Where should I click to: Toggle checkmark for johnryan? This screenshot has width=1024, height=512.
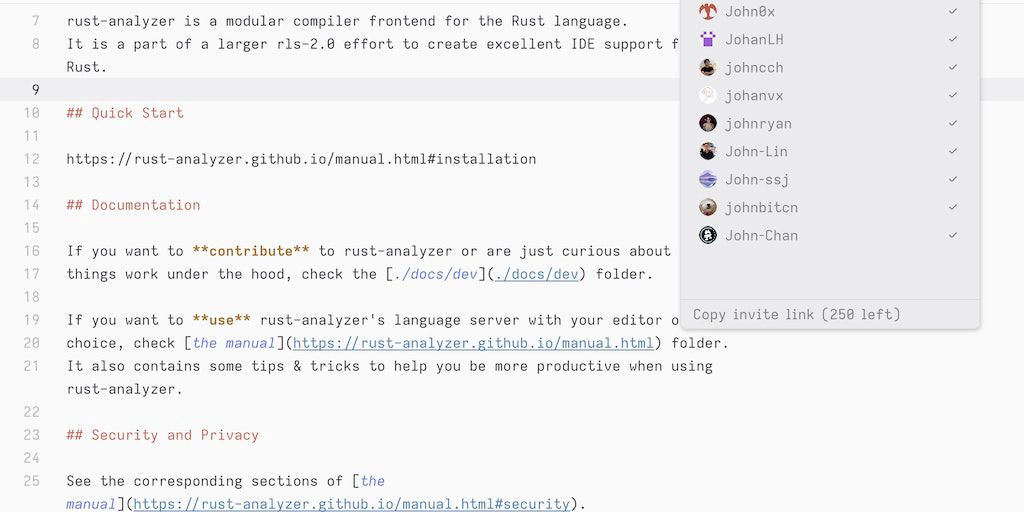point(953,123)
